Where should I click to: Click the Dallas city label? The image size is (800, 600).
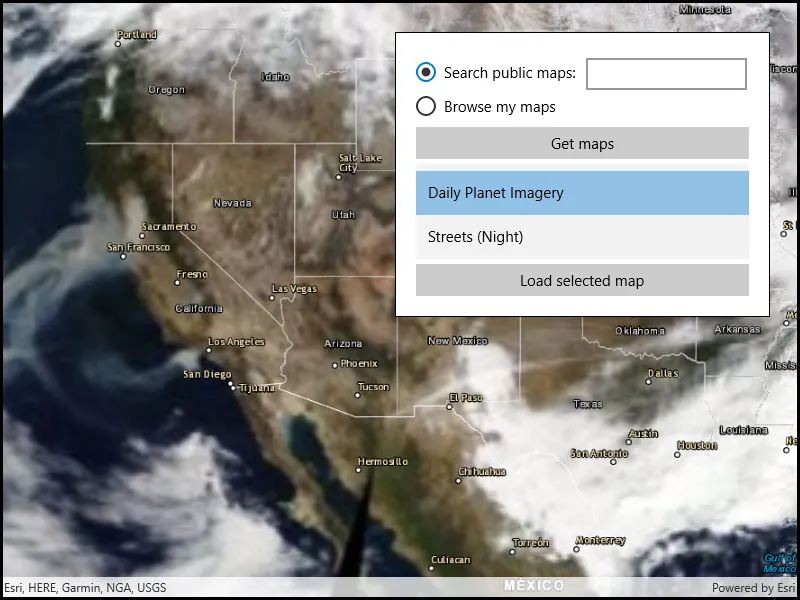coord(663,373)
